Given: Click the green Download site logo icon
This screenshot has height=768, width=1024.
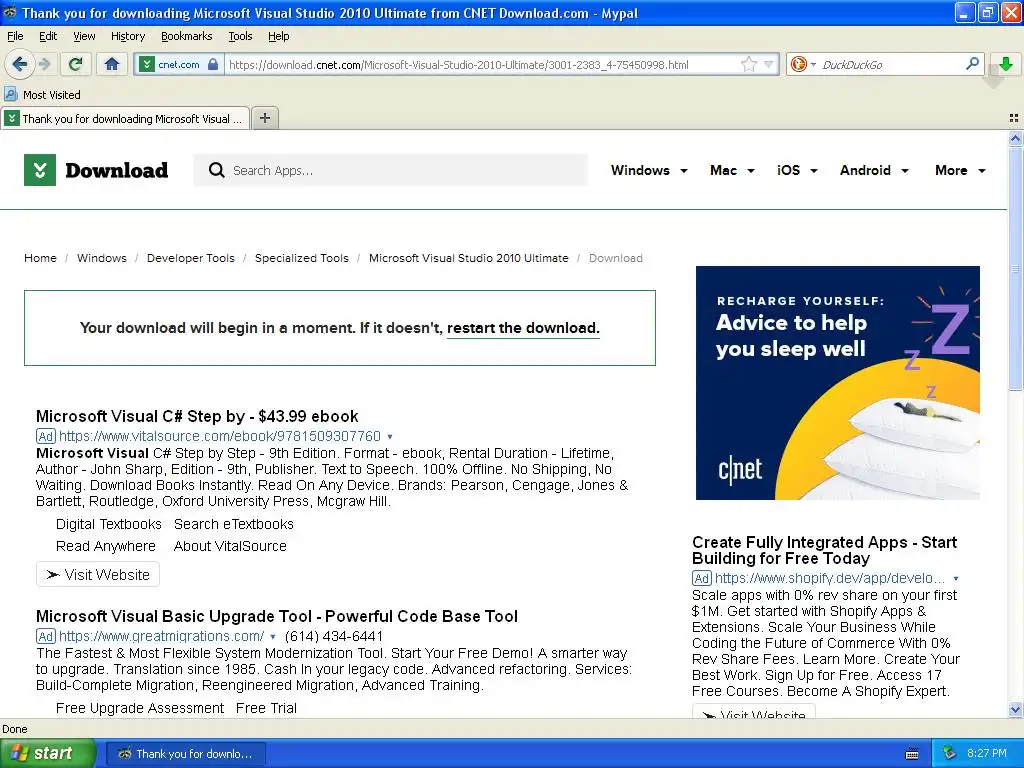Looking at the screenshot, I should [40, 170].
